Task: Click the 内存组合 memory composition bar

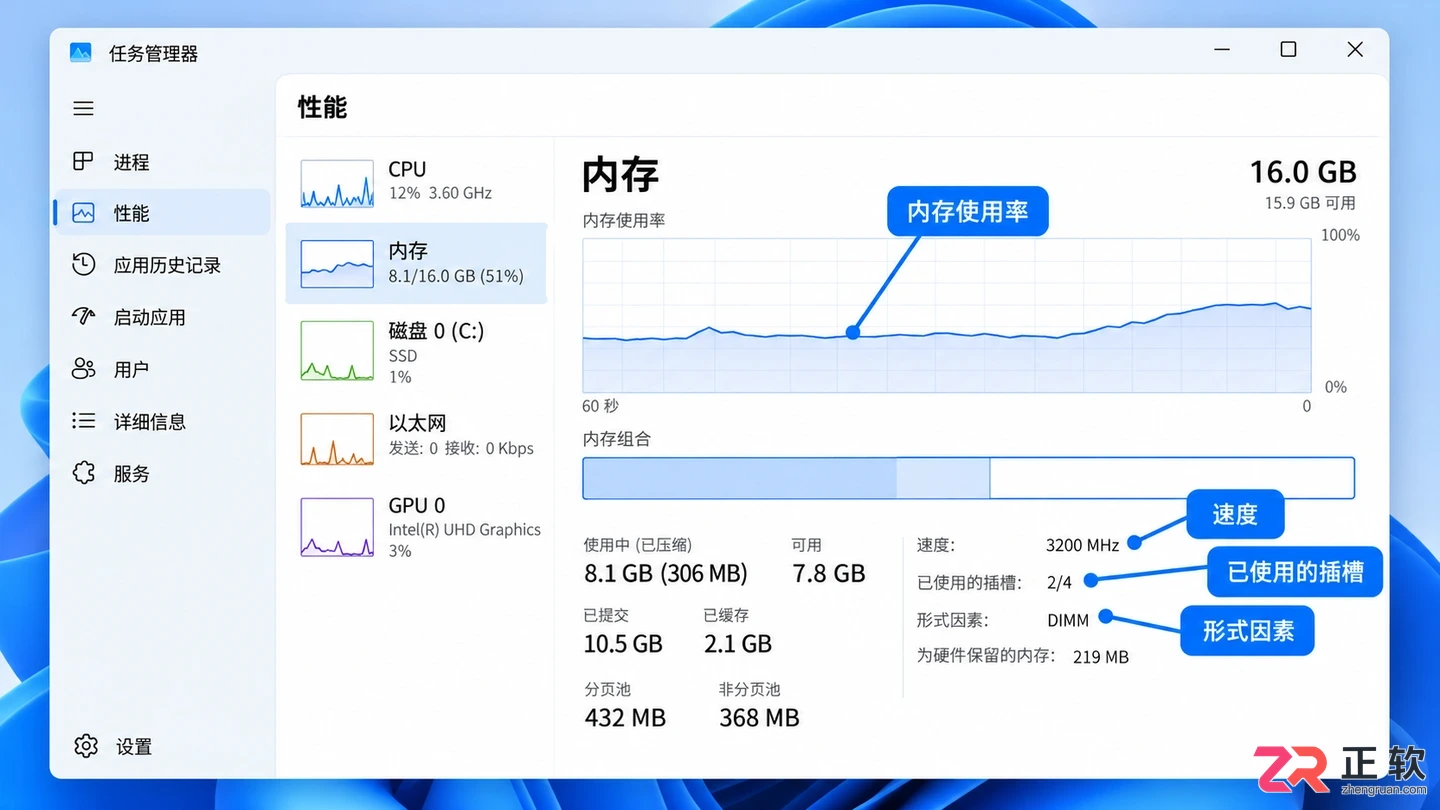Action: (x=968, y=478)
